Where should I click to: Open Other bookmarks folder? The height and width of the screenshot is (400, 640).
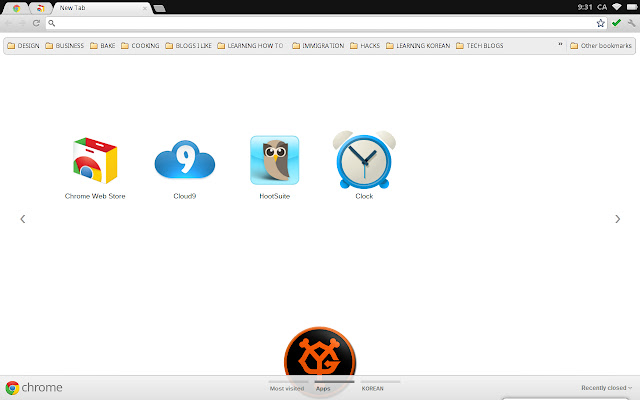[601, 46]
